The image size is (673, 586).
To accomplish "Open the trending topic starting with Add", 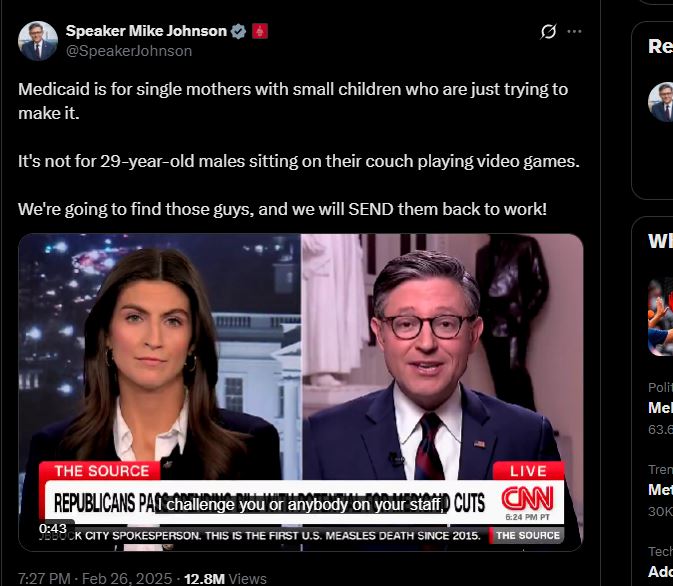I will point(660,571).
